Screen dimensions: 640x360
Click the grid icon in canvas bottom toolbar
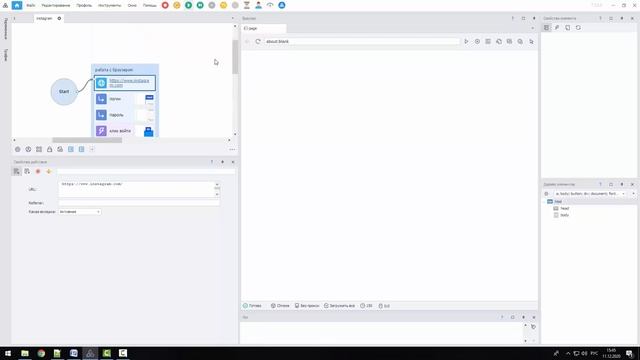click(x=39, y=149)
